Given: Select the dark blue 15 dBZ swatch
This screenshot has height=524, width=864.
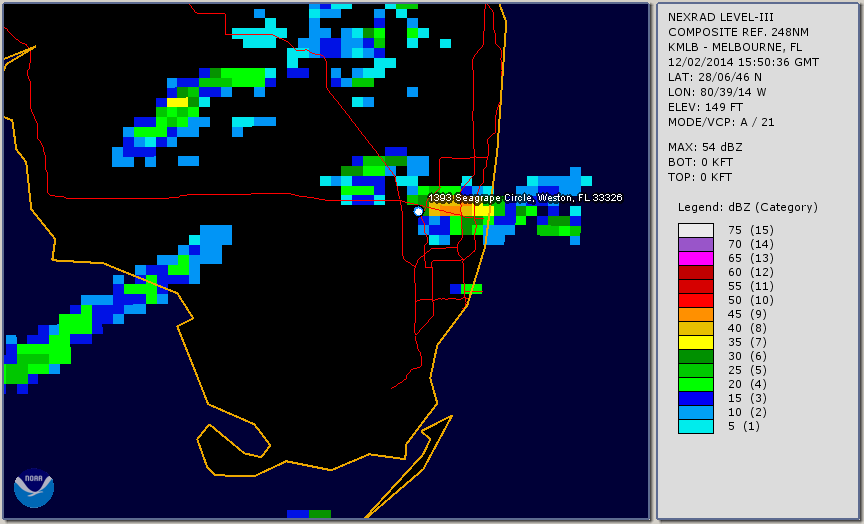Looking at the screenshot, I should click(x=695, y=398).
